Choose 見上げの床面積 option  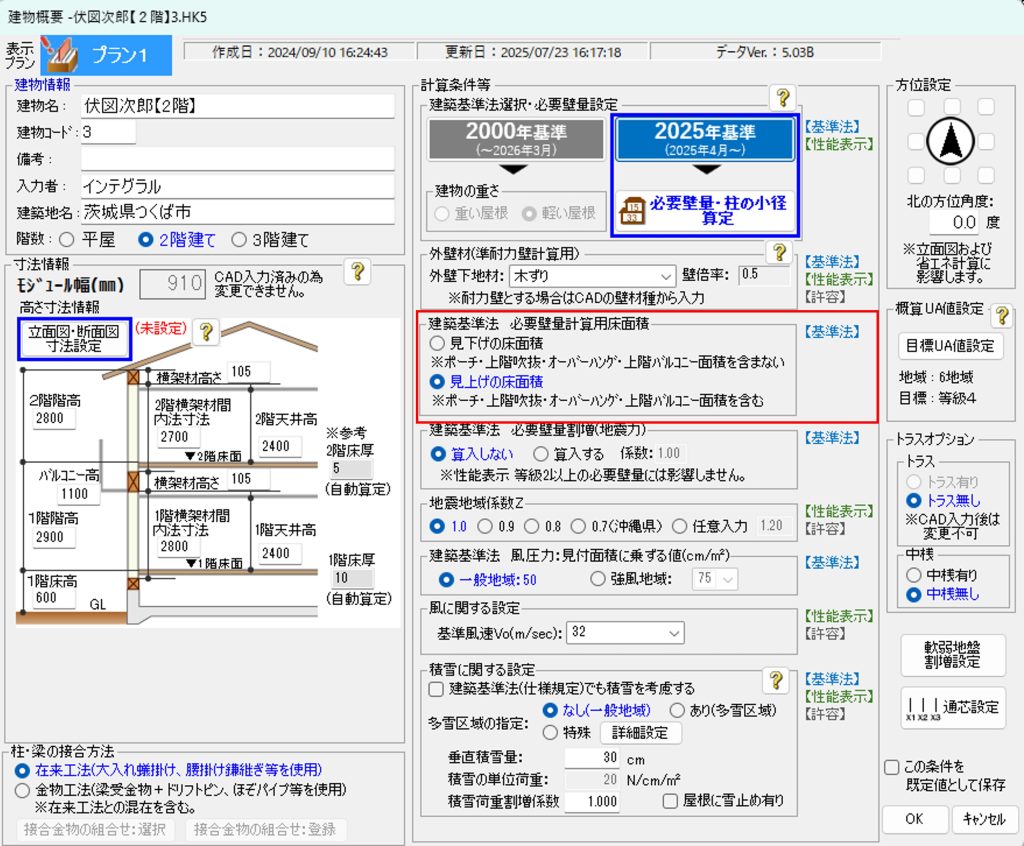coord(437,382)
